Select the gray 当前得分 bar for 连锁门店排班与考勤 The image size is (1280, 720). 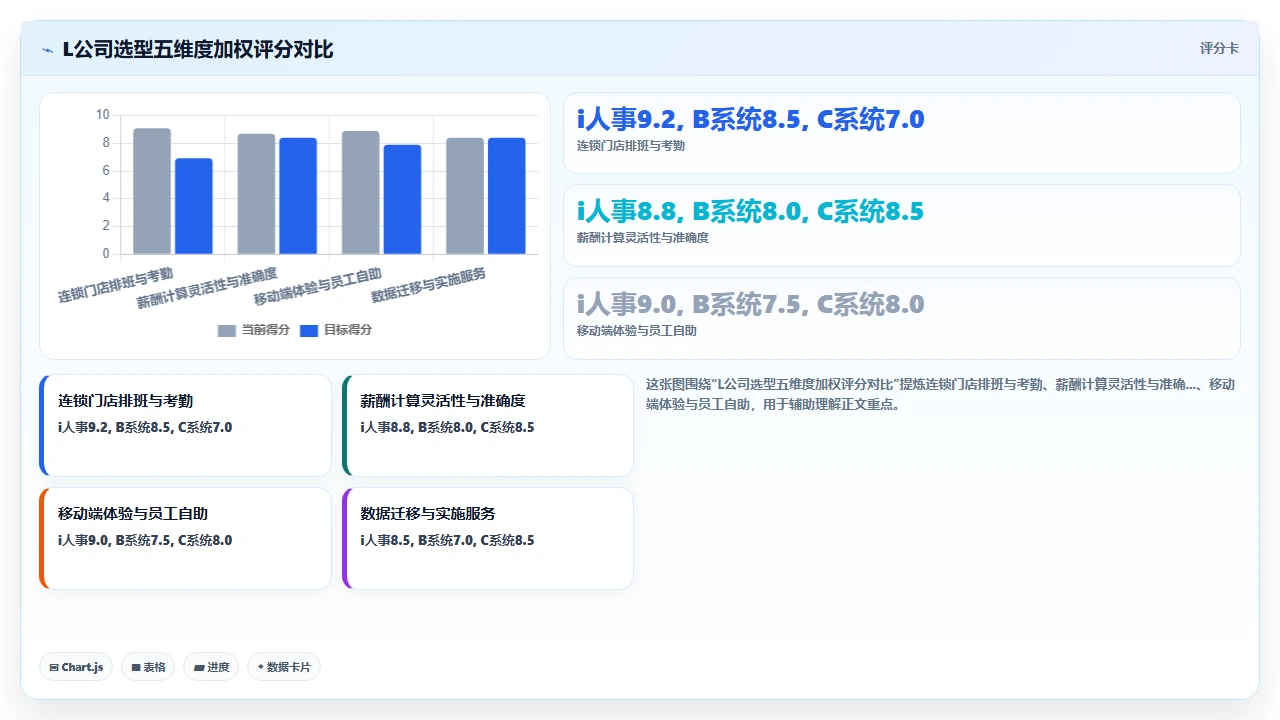tap(152, 191)
